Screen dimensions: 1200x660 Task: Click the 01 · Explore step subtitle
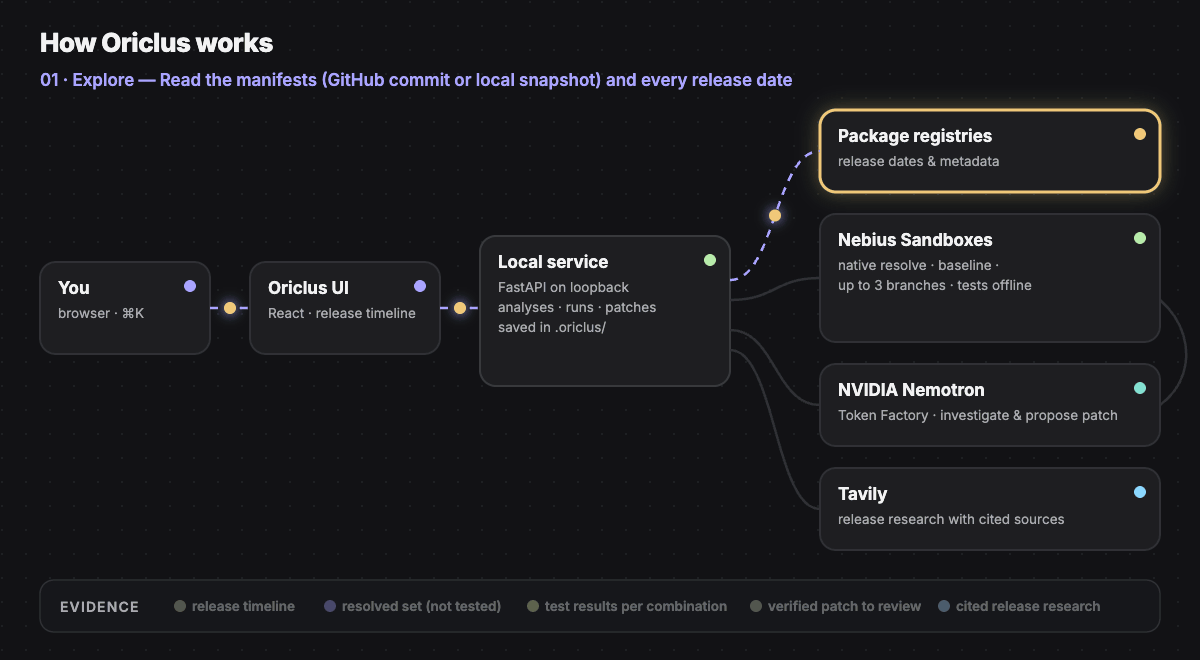tap(416, 80)
